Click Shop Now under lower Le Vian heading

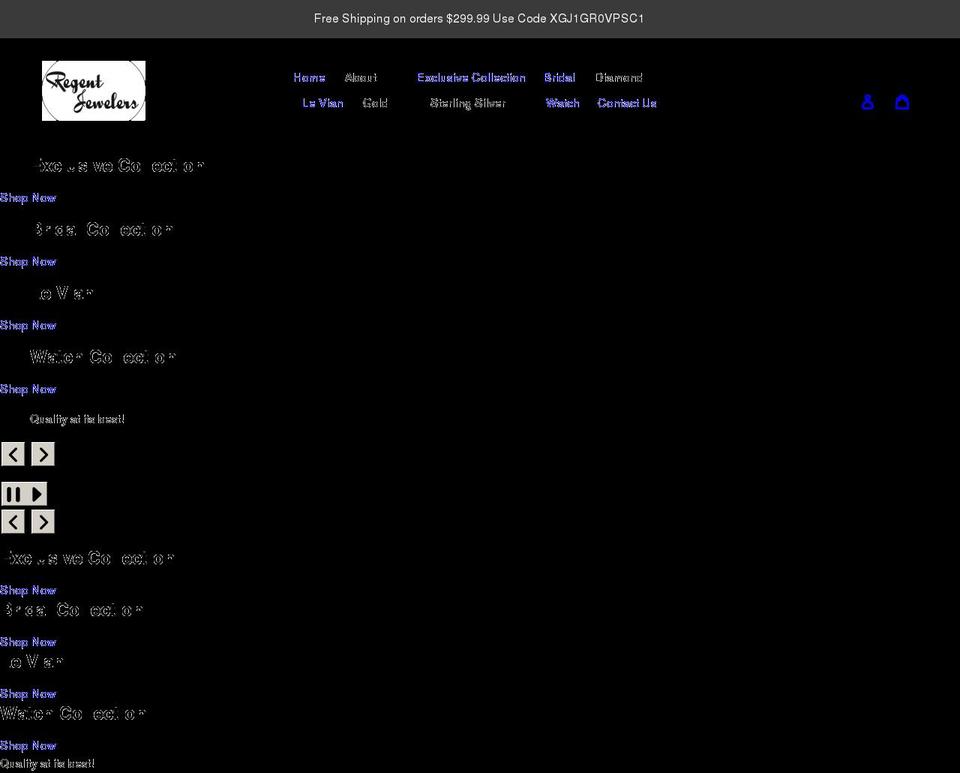(x=28, y=693)
